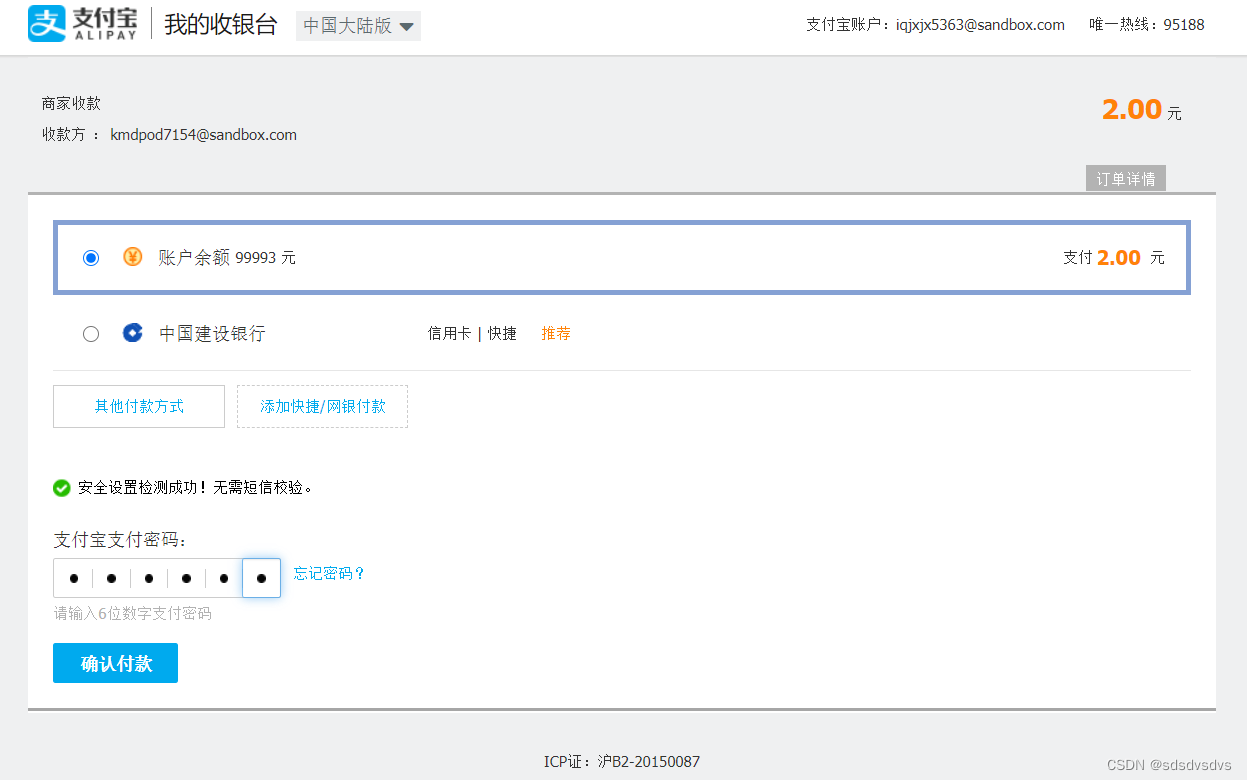Open the 忘记密码? link
1247x780 pixels.
point(330,574)
